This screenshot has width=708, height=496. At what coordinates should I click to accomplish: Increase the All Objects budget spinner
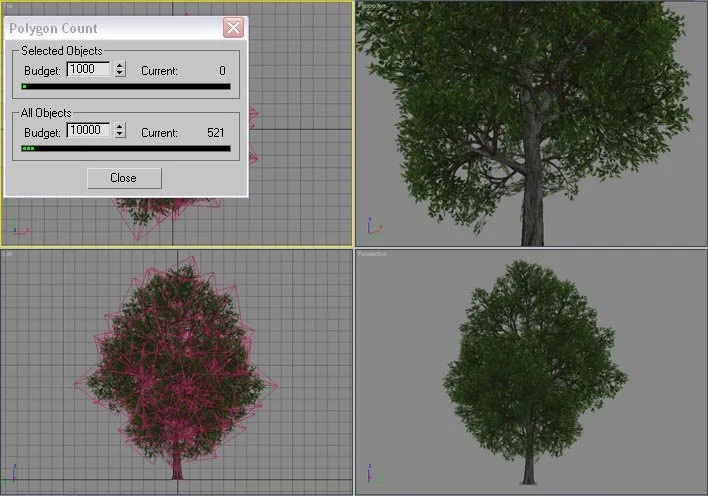(120, 127)
